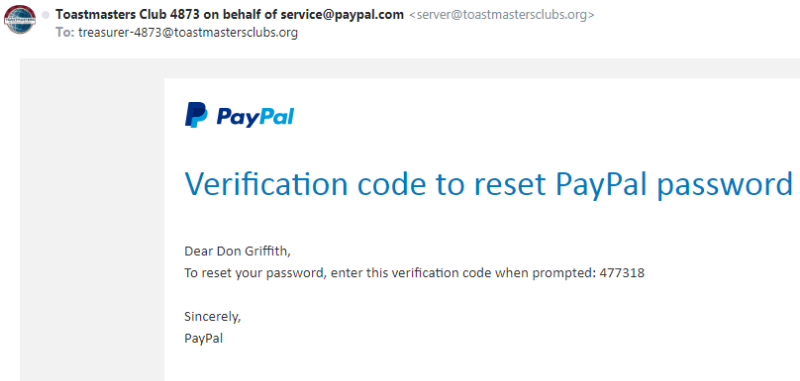Click the unread status dot beside sender

click(x=46, y=15)
